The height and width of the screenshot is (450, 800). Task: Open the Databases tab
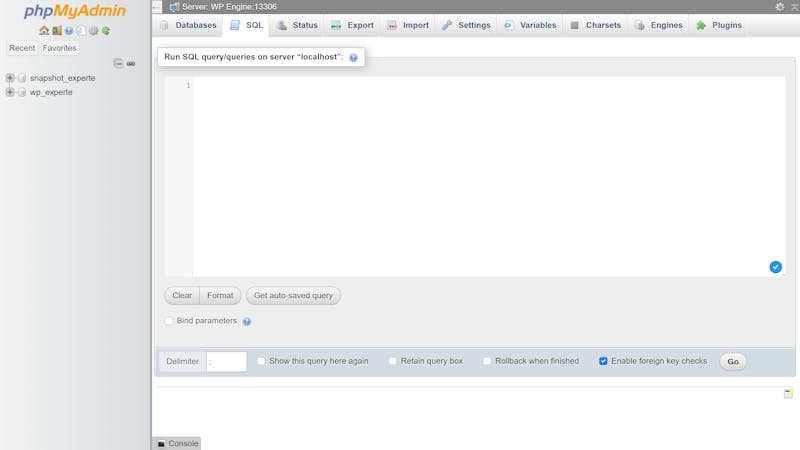click(188, 26)
